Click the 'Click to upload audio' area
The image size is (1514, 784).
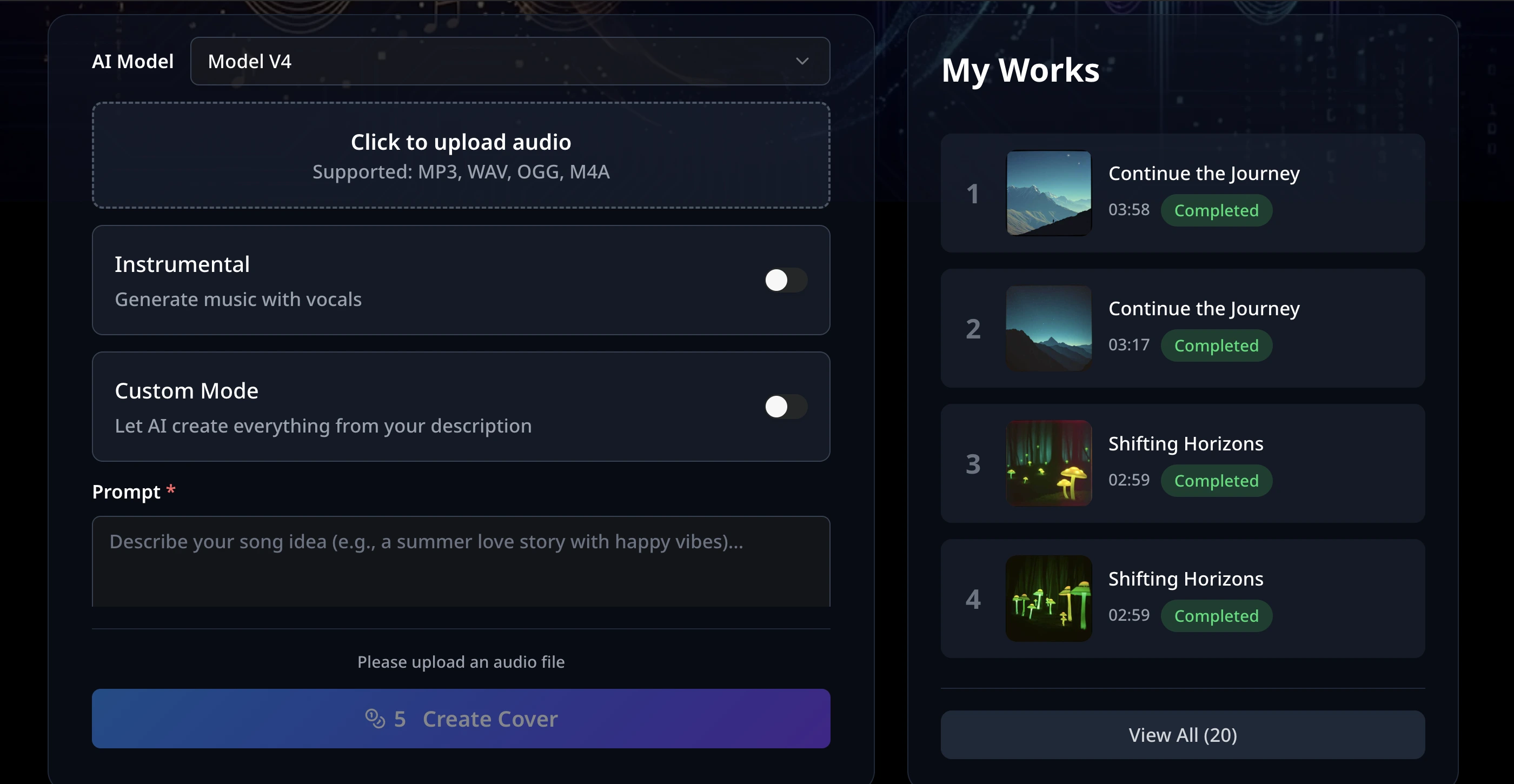coord(461,155)
